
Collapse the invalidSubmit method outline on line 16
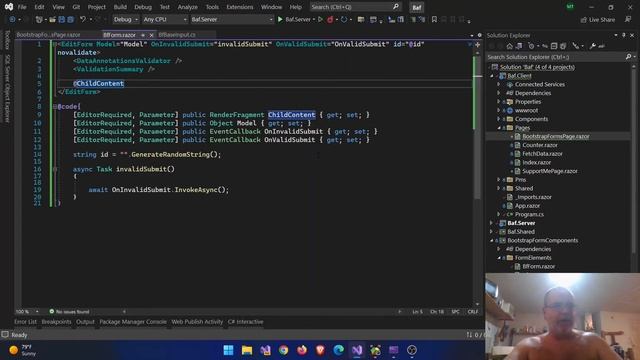pyautogui.click(x=55, y=169)
